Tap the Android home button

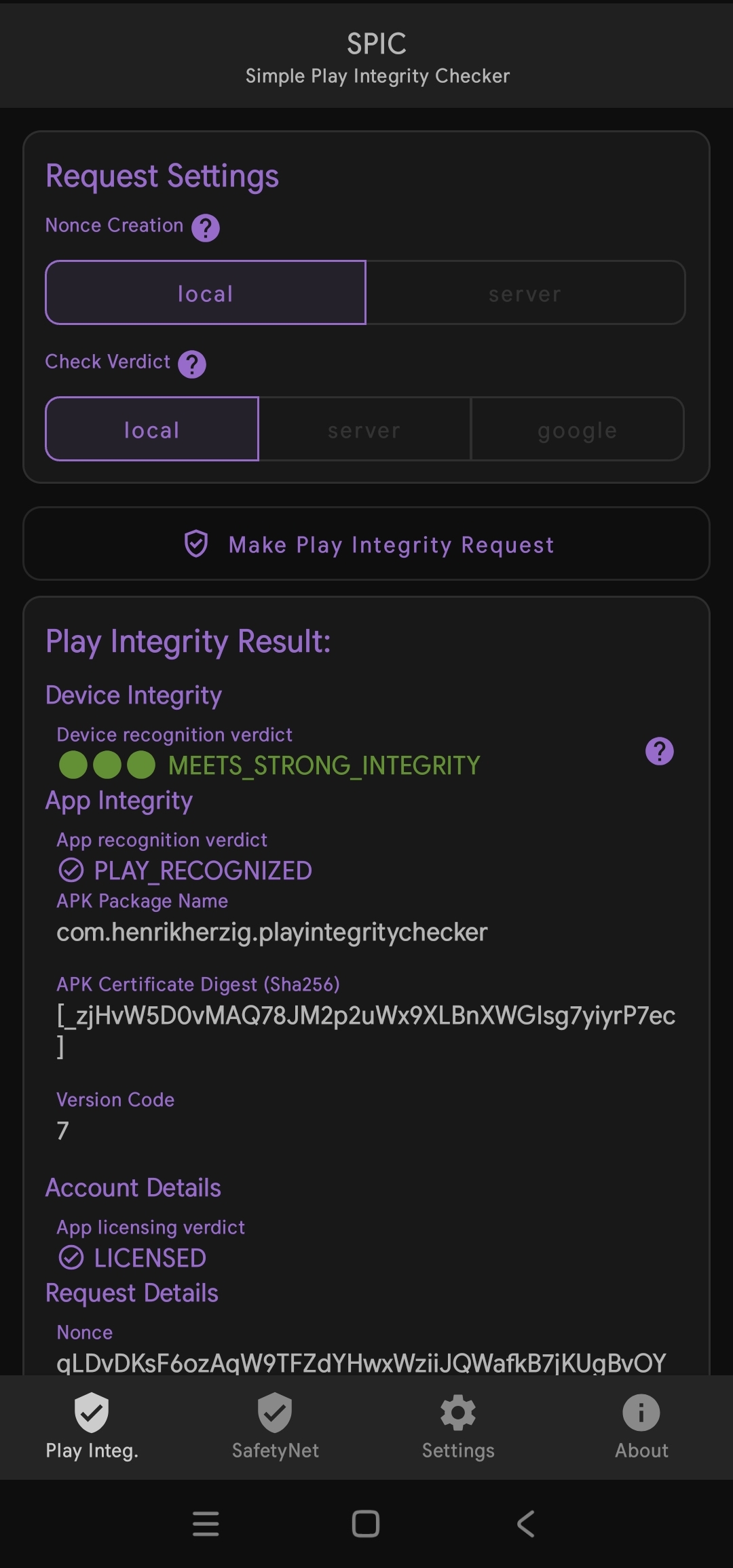[366, 1524]
